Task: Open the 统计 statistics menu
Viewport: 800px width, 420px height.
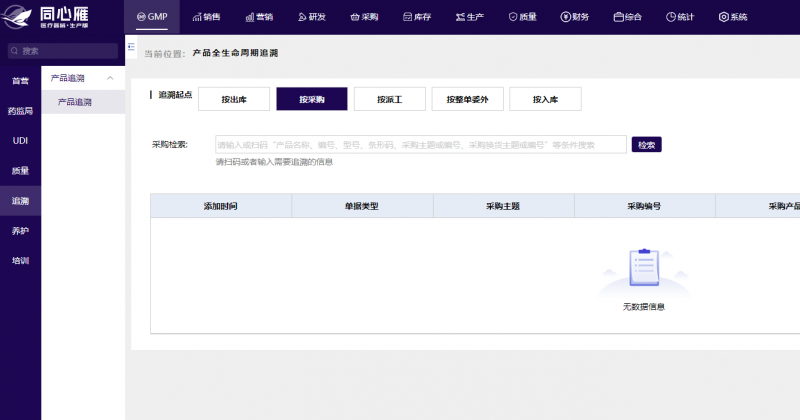Action: tap(680, 17)
